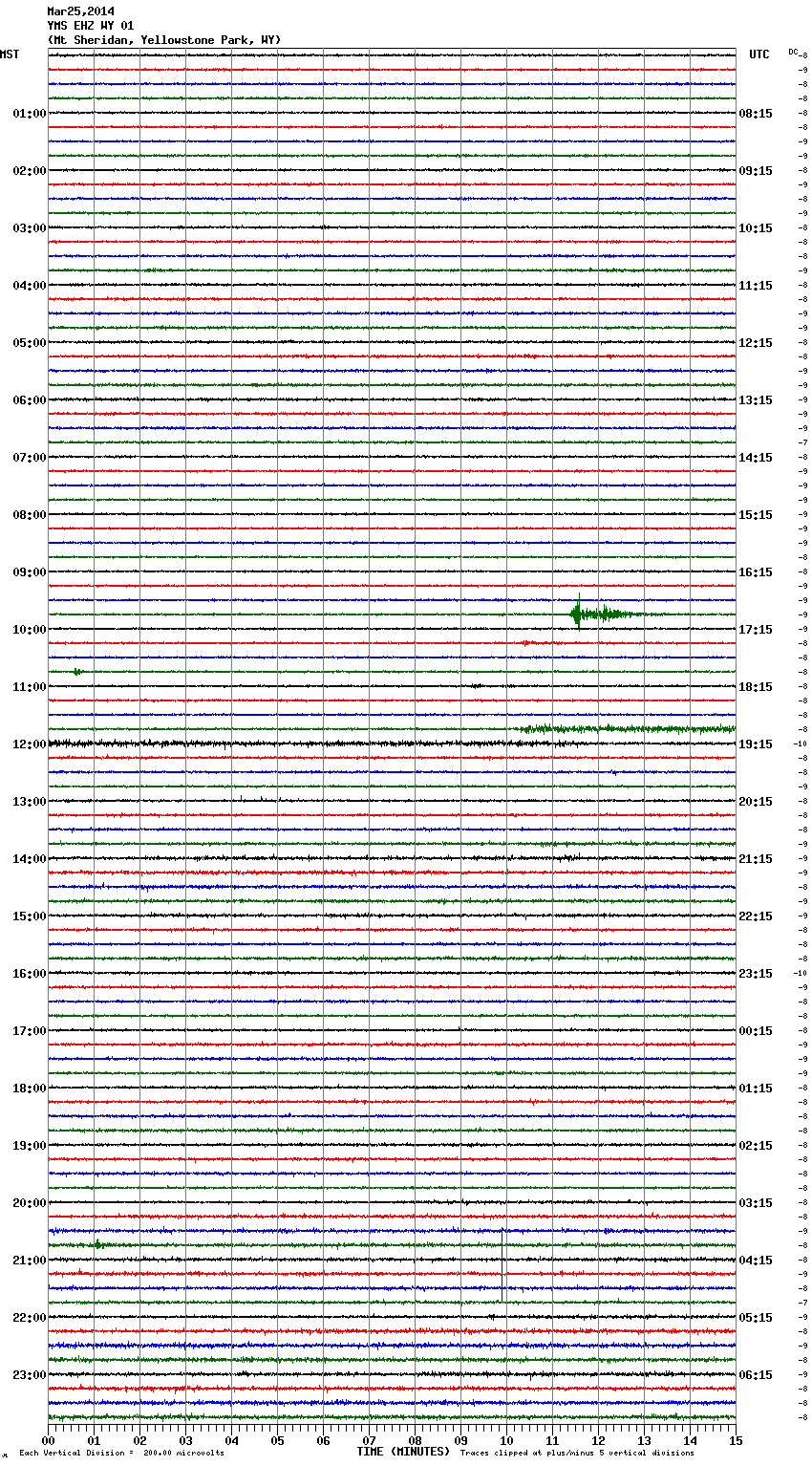Viewport: 812px width, 1466px height.
Task: Click the "23:00" MST time label
Action: [30, 1375]
